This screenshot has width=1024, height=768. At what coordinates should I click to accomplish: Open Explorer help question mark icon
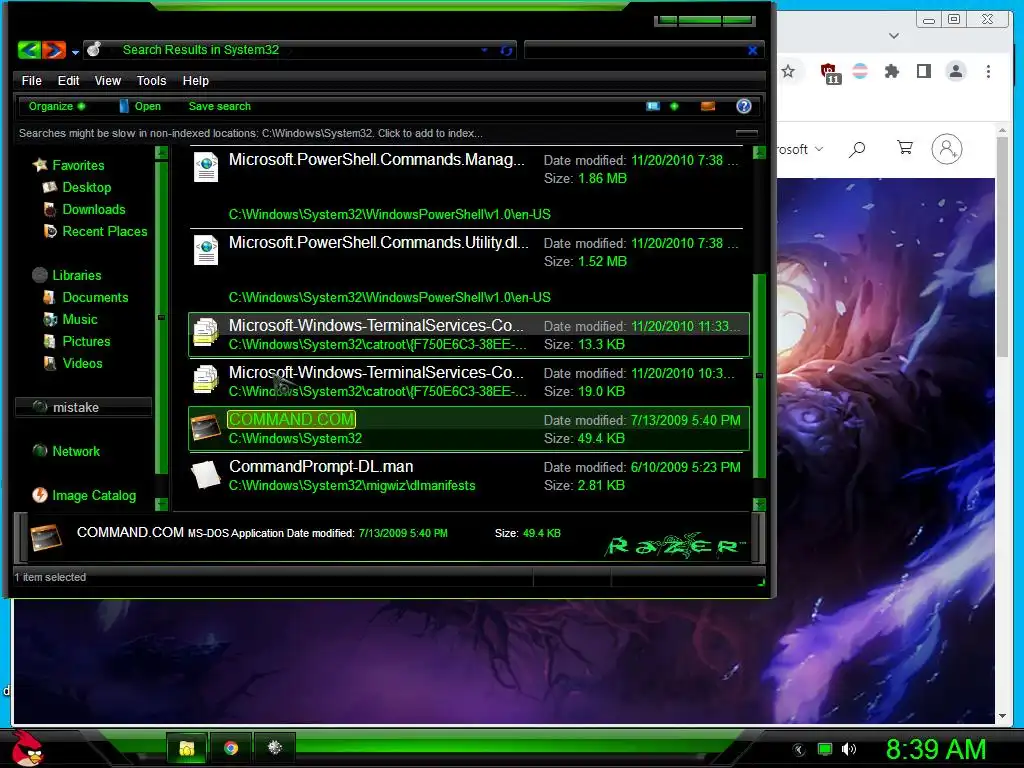(x=744, y=106)
